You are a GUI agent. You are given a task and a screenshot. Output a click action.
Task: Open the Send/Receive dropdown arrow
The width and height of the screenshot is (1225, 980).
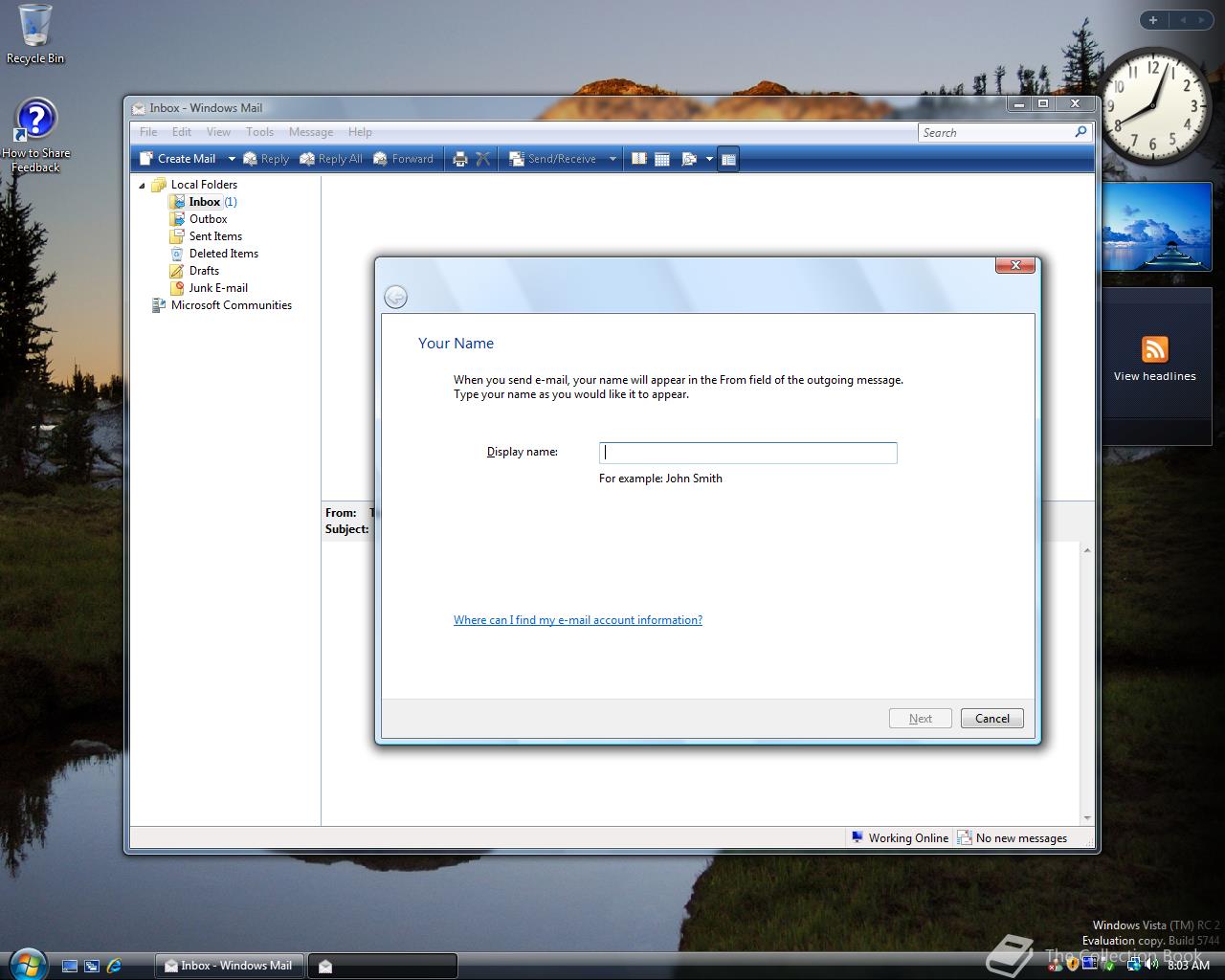point(612,159)
